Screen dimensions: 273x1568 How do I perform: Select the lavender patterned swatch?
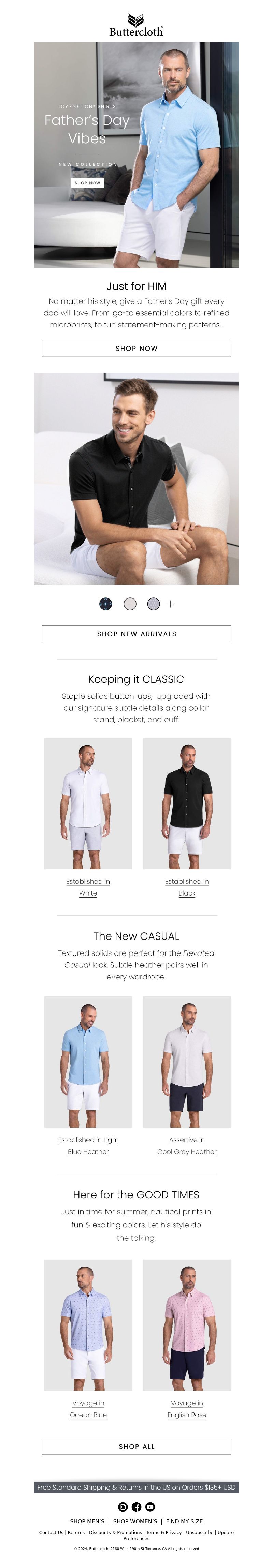[154, 604]
